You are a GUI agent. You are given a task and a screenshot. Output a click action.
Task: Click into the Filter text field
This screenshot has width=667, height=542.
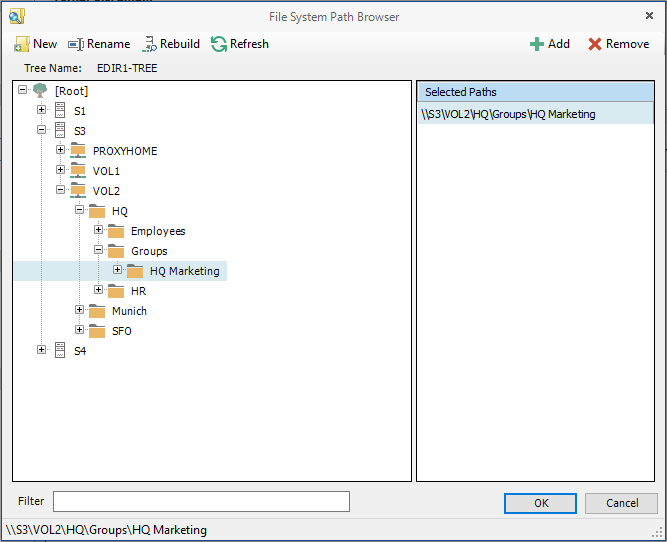pyautogui.click(x=201, y=502)
